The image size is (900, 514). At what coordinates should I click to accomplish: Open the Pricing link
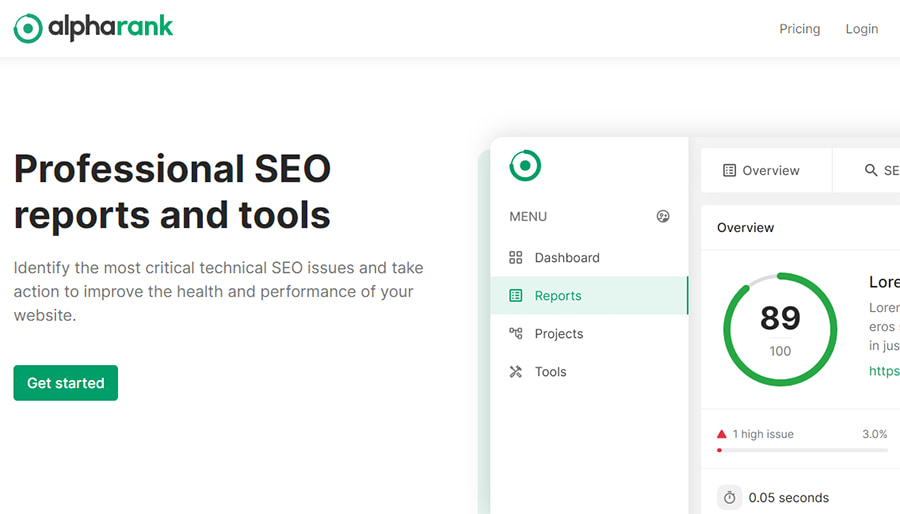click(x=799, y=29)
